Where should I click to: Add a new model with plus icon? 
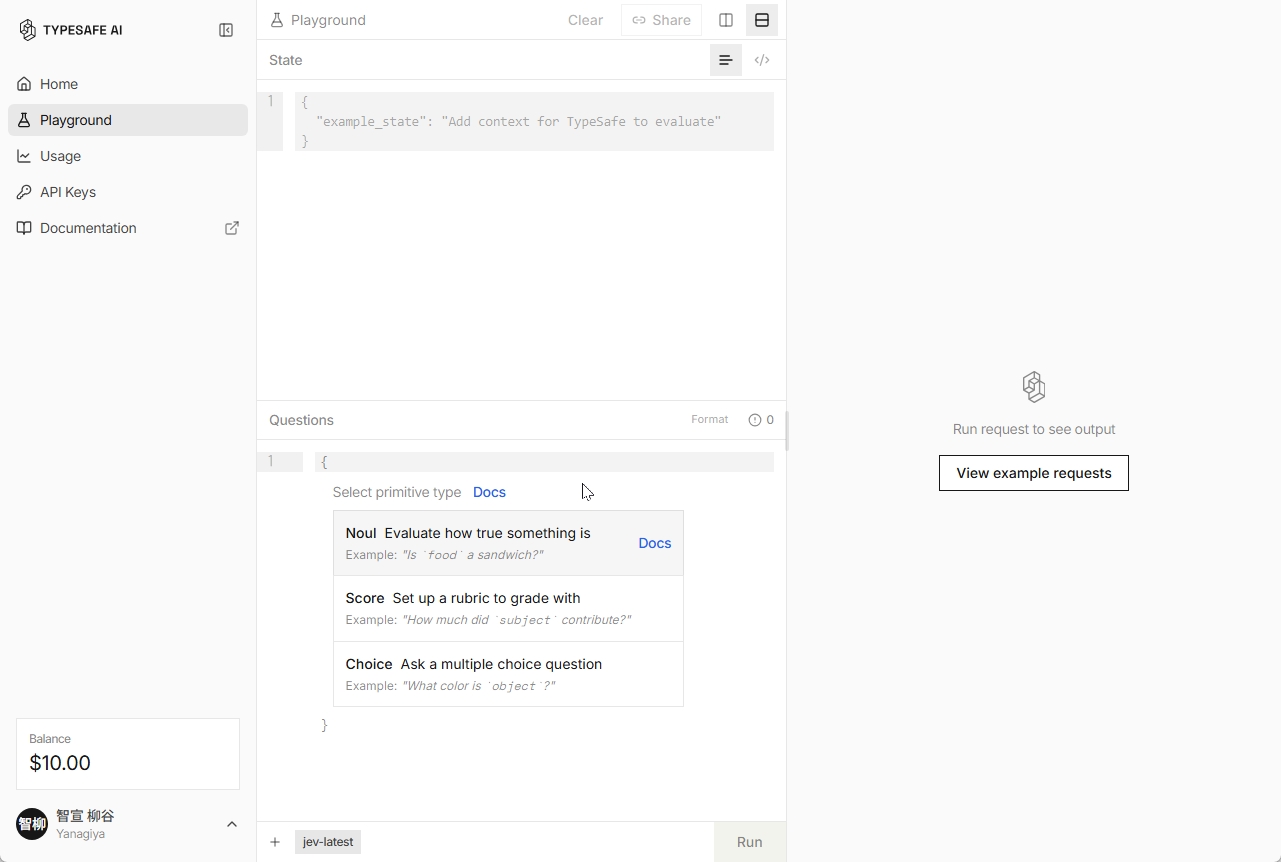pos(275,842)
